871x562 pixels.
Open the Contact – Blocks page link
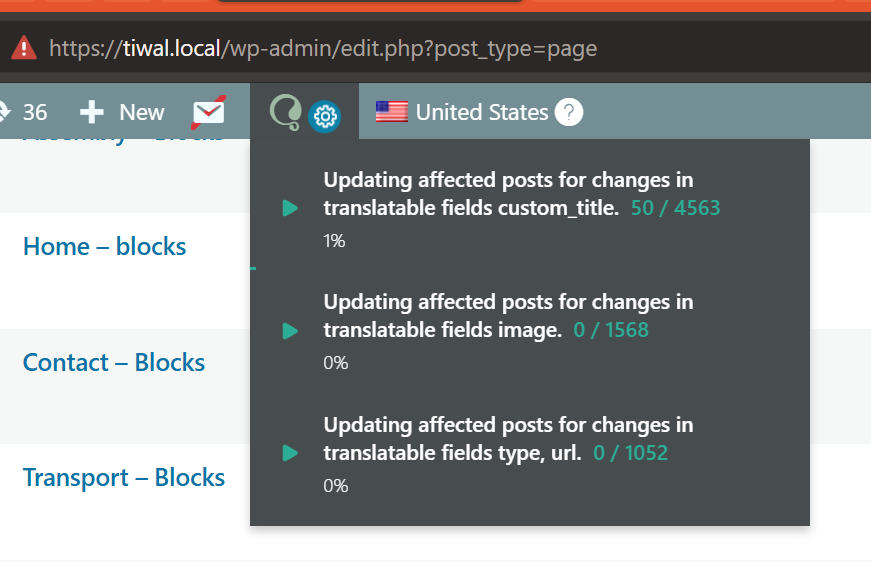[114, 362]
